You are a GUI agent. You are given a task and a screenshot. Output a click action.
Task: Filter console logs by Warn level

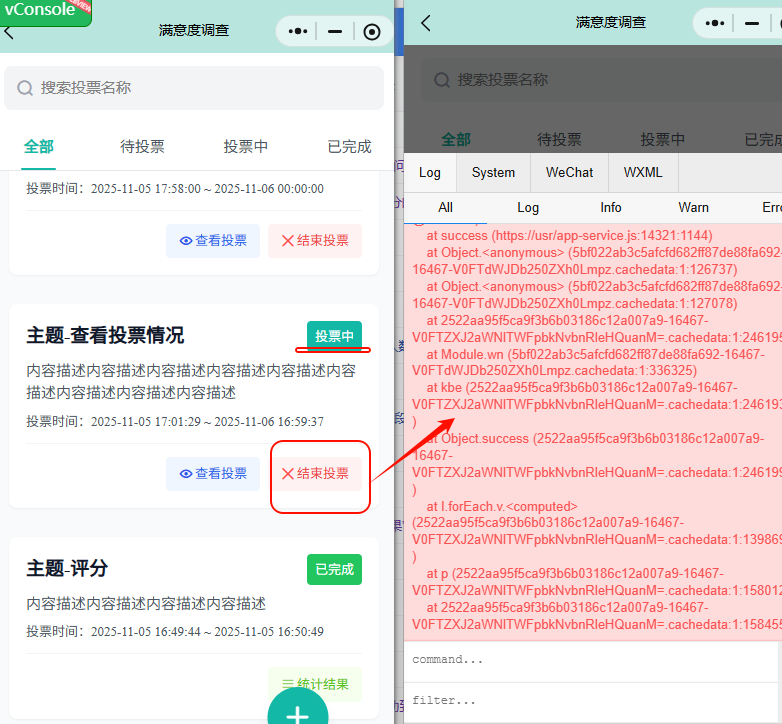pyautogui.click(x=693, y=207)
